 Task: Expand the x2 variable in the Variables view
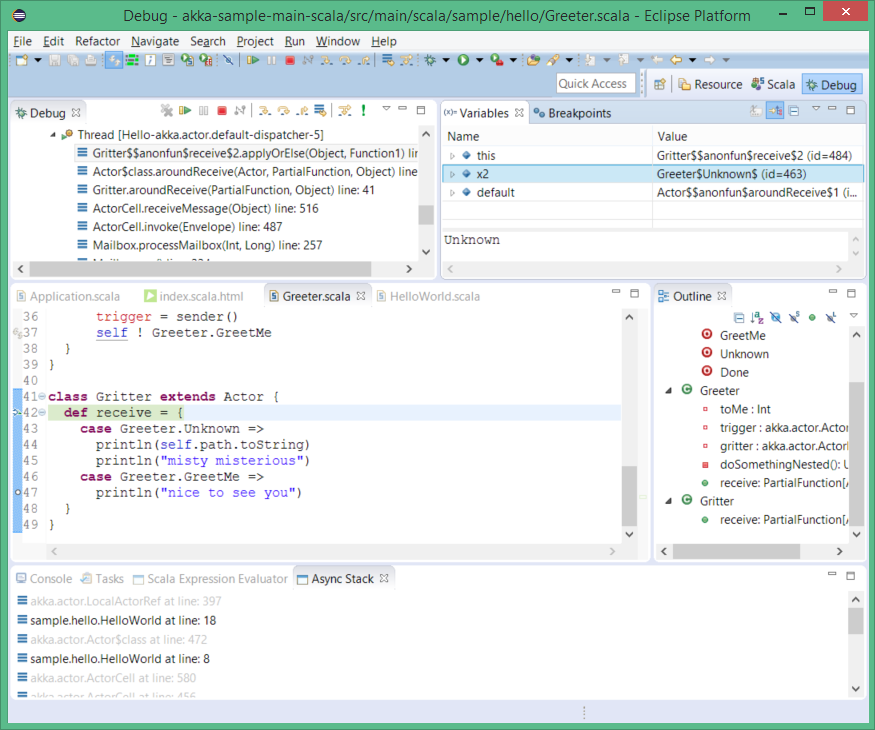tap(452, 174)
